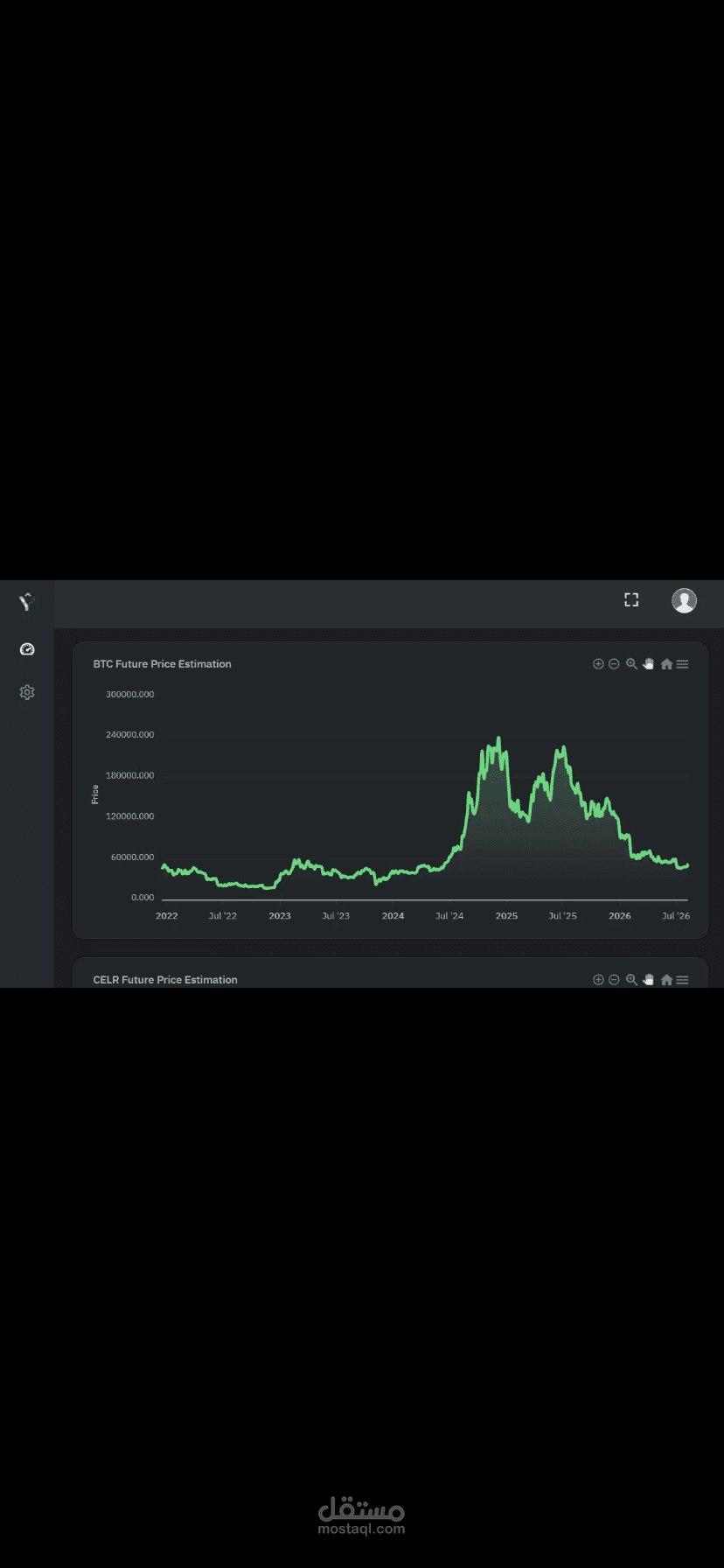
Task: Select the 60000.000 y-axis label
Action: point(132,857)
